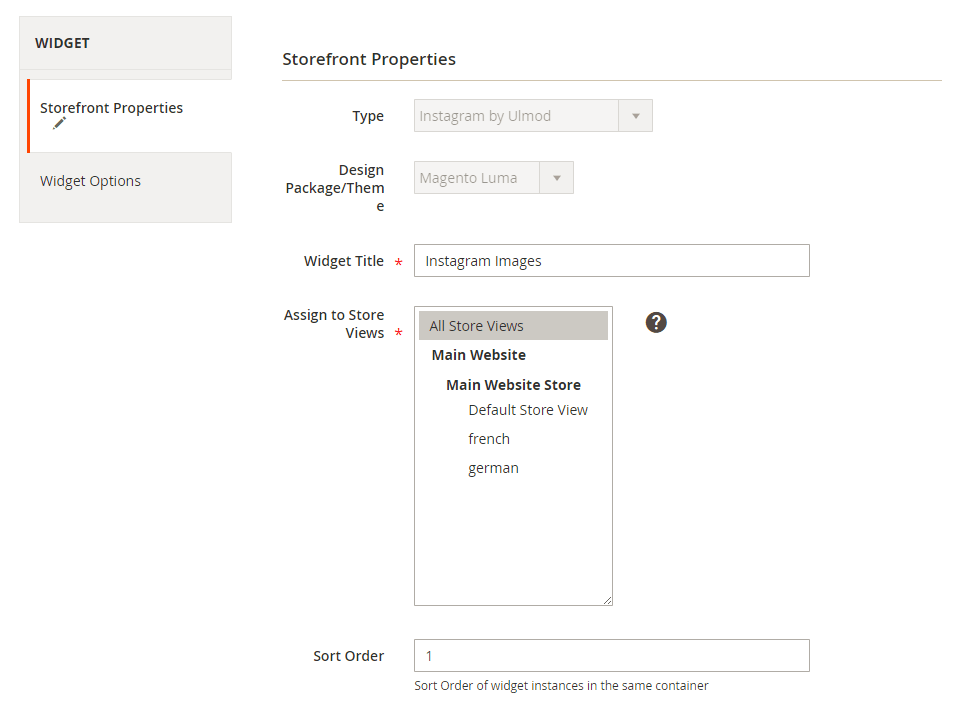This screenshot has height=709, width=957.
Task: Choose the french store view
Action: tap(488, 439)
